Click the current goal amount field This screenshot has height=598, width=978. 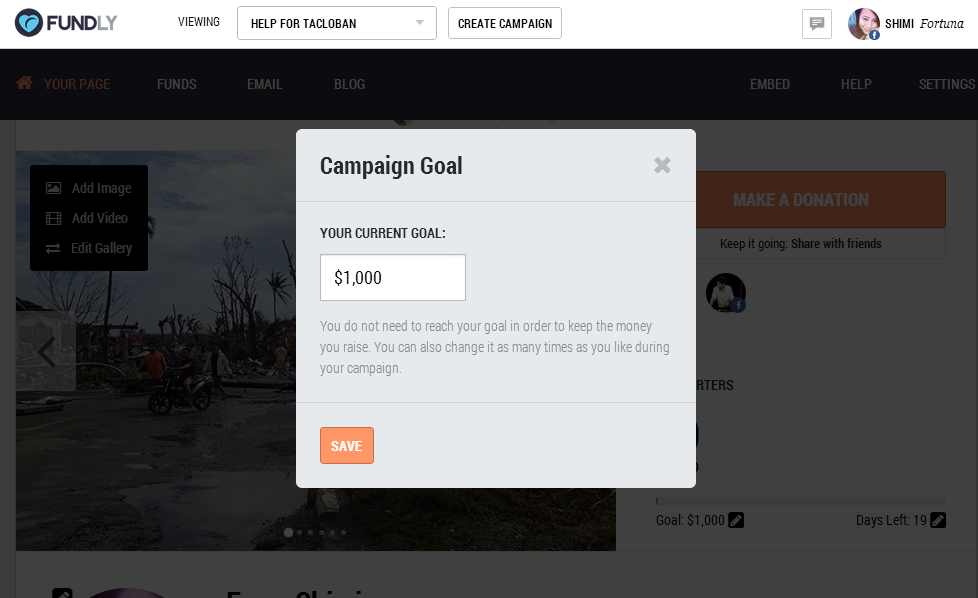point(393,277)
